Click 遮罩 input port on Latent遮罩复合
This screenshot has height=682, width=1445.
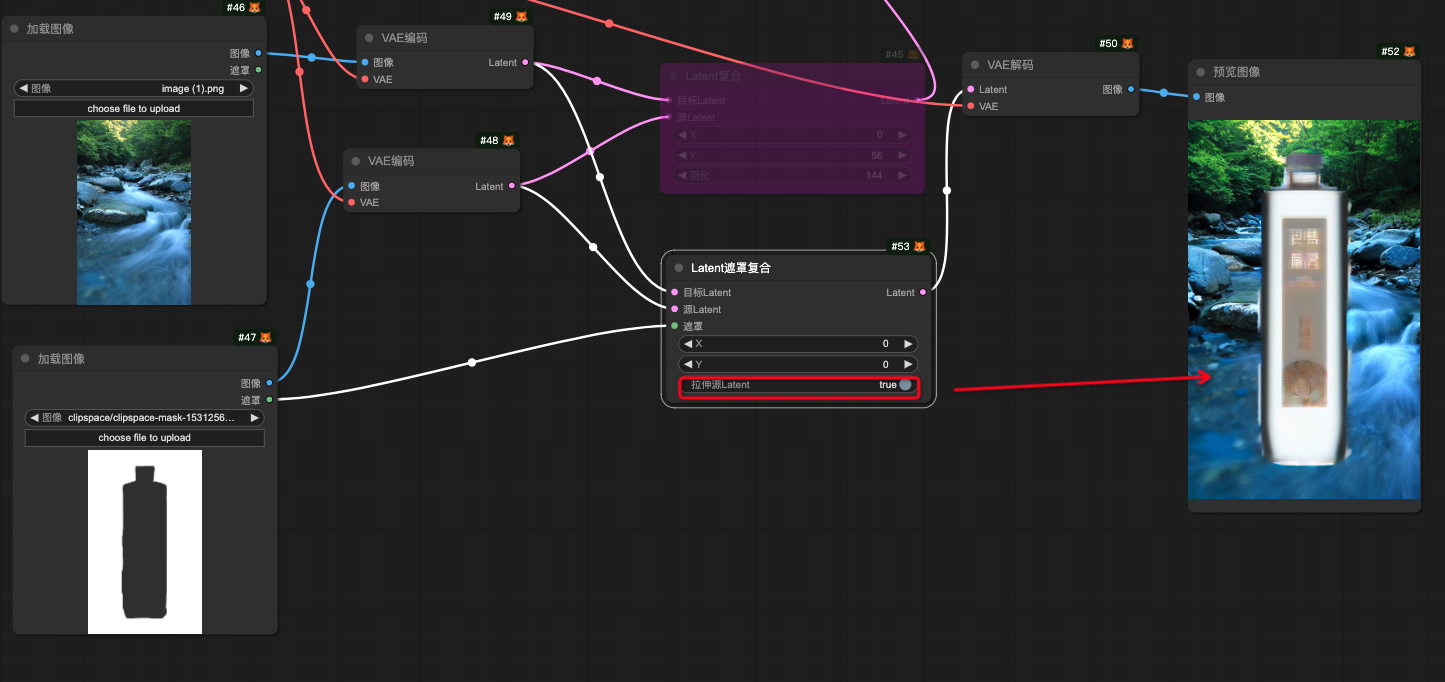(x=675, y=326)
